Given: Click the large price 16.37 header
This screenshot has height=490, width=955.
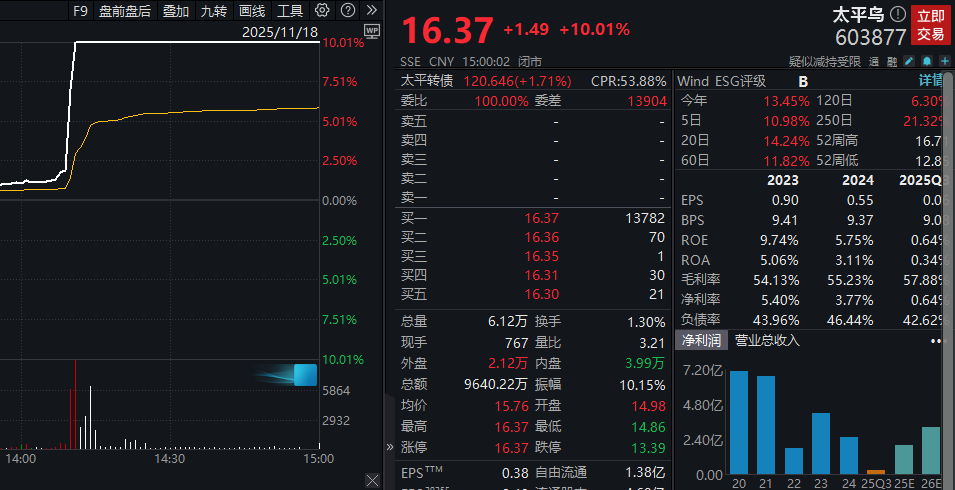Looking at the screenshot, I should [x=447, y=30].
